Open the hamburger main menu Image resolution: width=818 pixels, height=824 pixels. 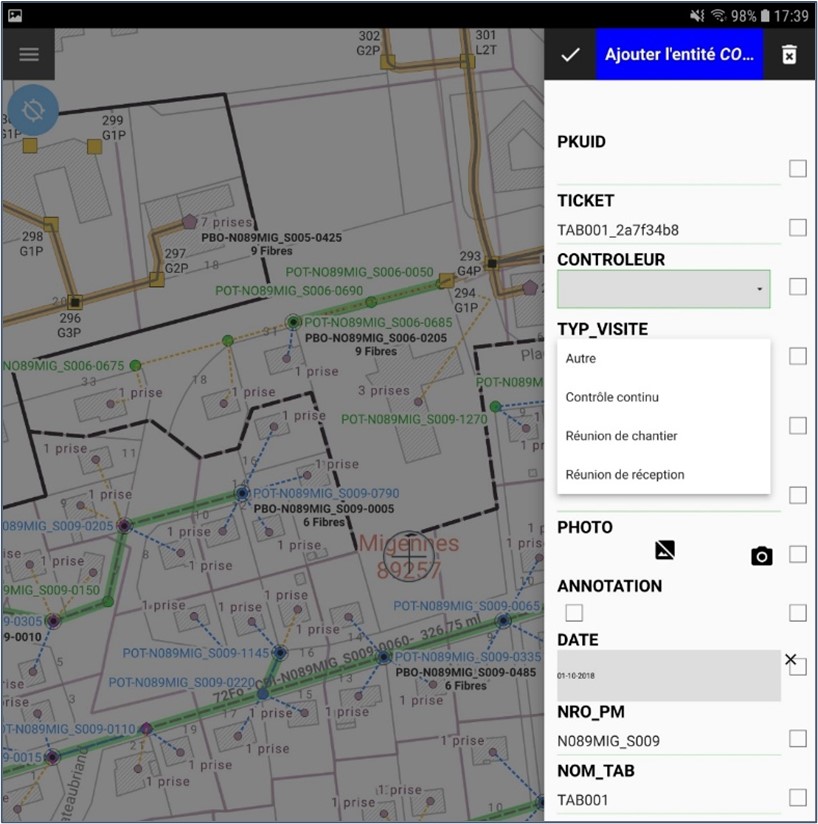point(29,54)
